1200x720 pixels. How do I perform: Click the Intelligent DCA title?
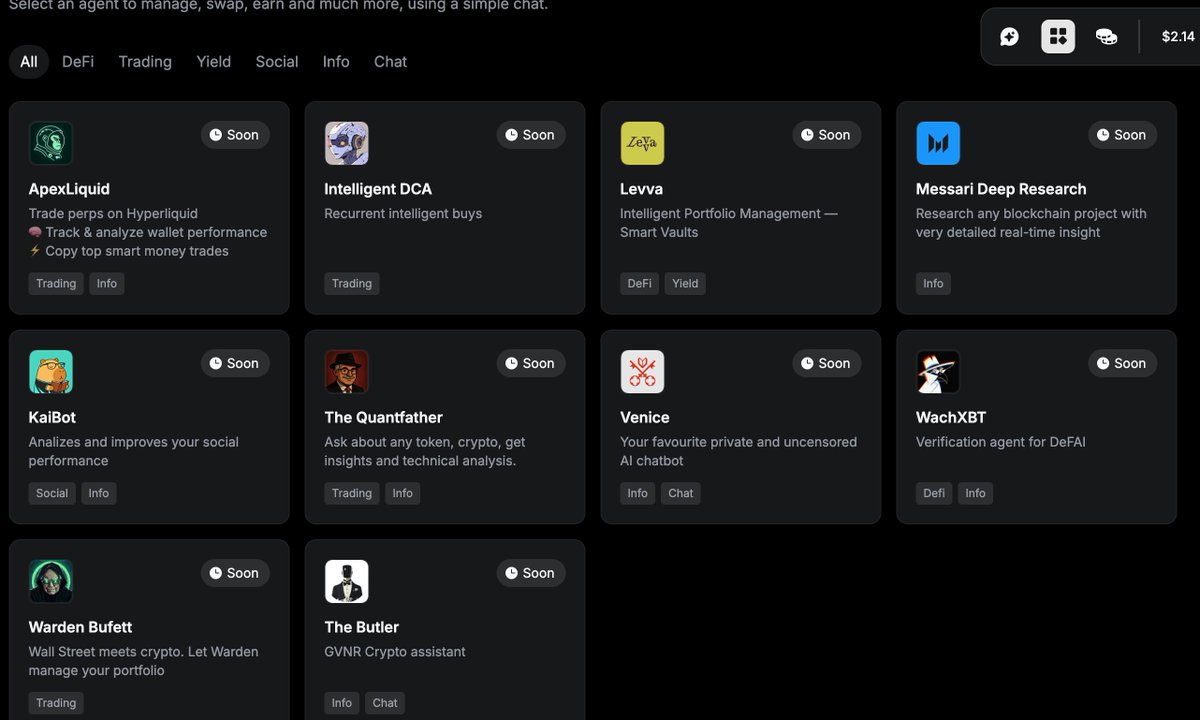click(378, 189)
